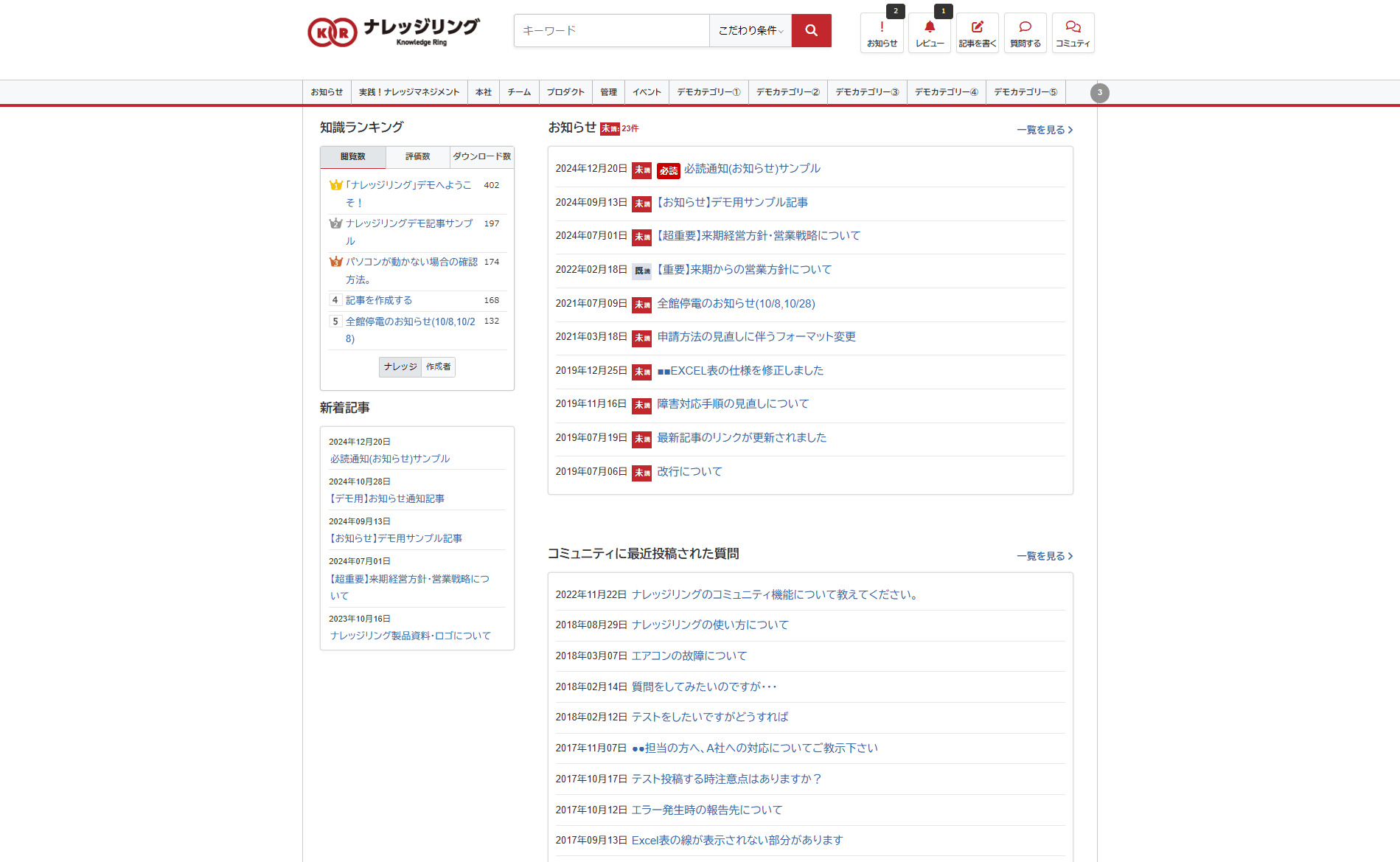1400x862 pixels.
Task: Open question テストをしたいですがどうすれば
Action: point(710,717)
